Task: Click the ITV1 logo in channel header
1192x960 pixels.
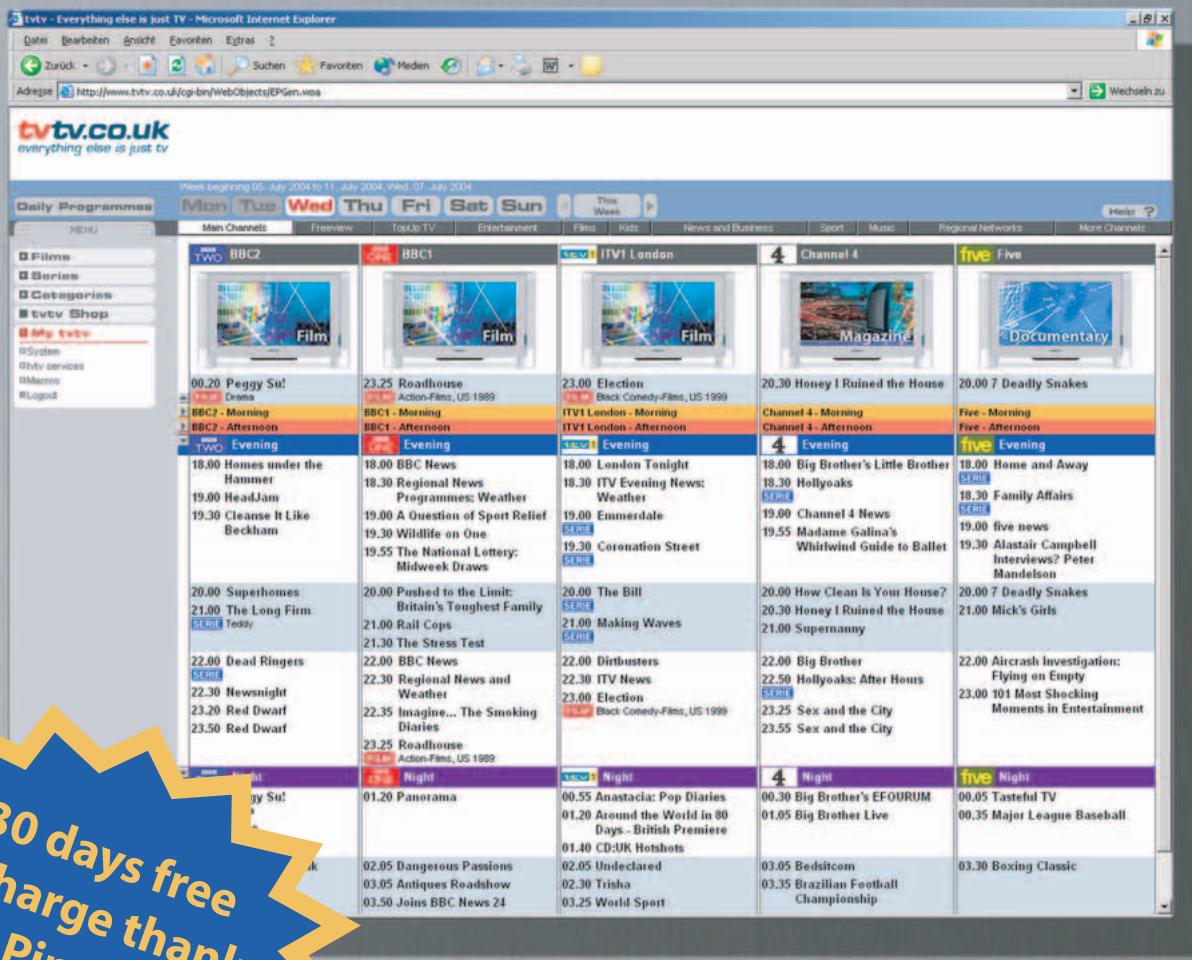Action: click(x=578, y=255)
